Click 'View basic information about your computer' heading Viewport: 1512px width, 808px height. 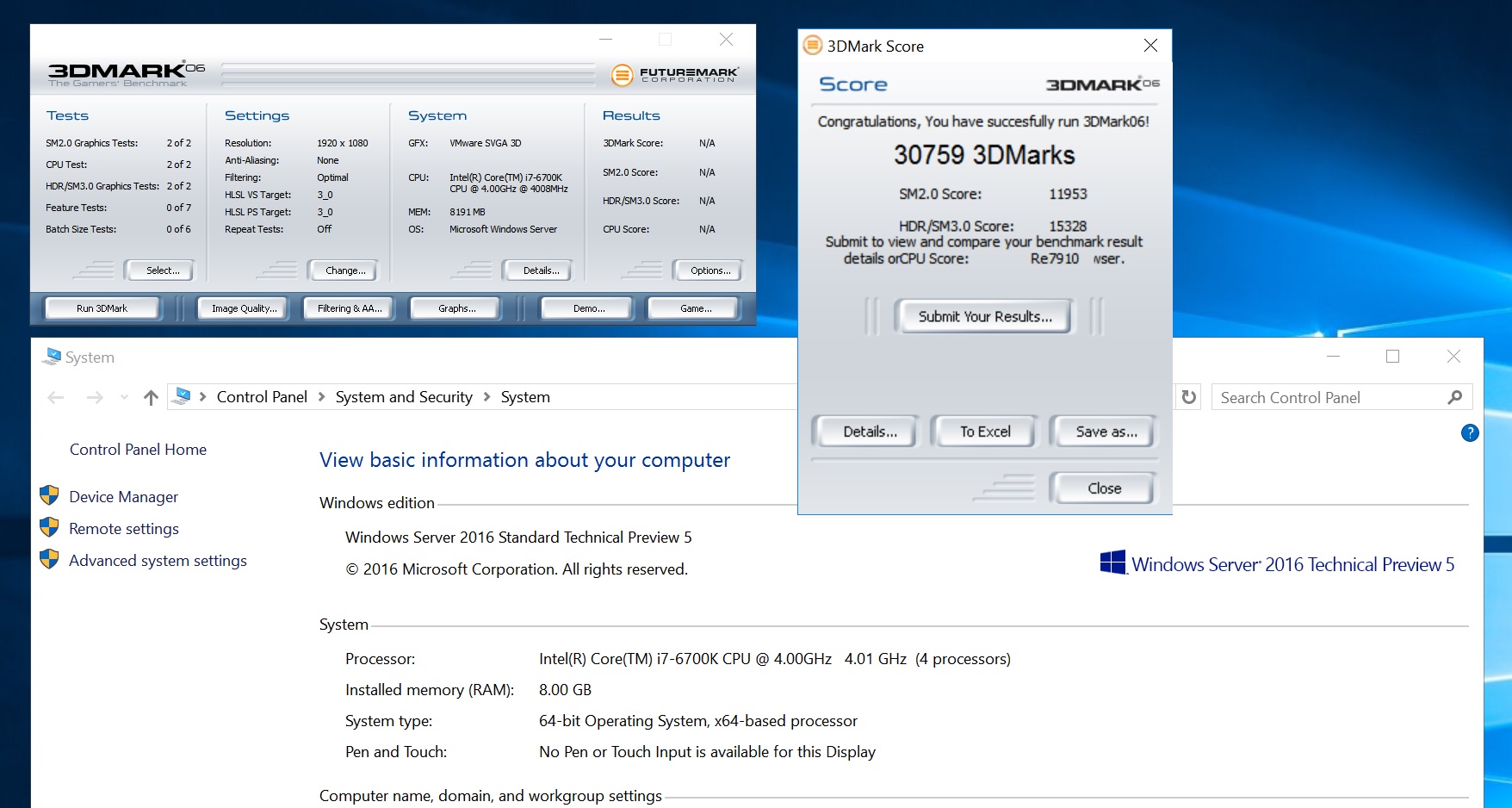(524, 460)
